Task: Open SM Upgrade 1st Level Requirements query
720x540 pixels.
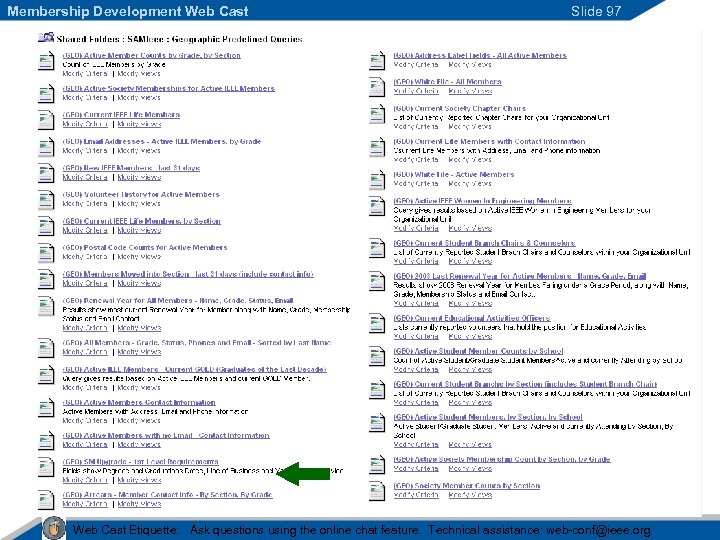Action: click(x=141, y=461)
